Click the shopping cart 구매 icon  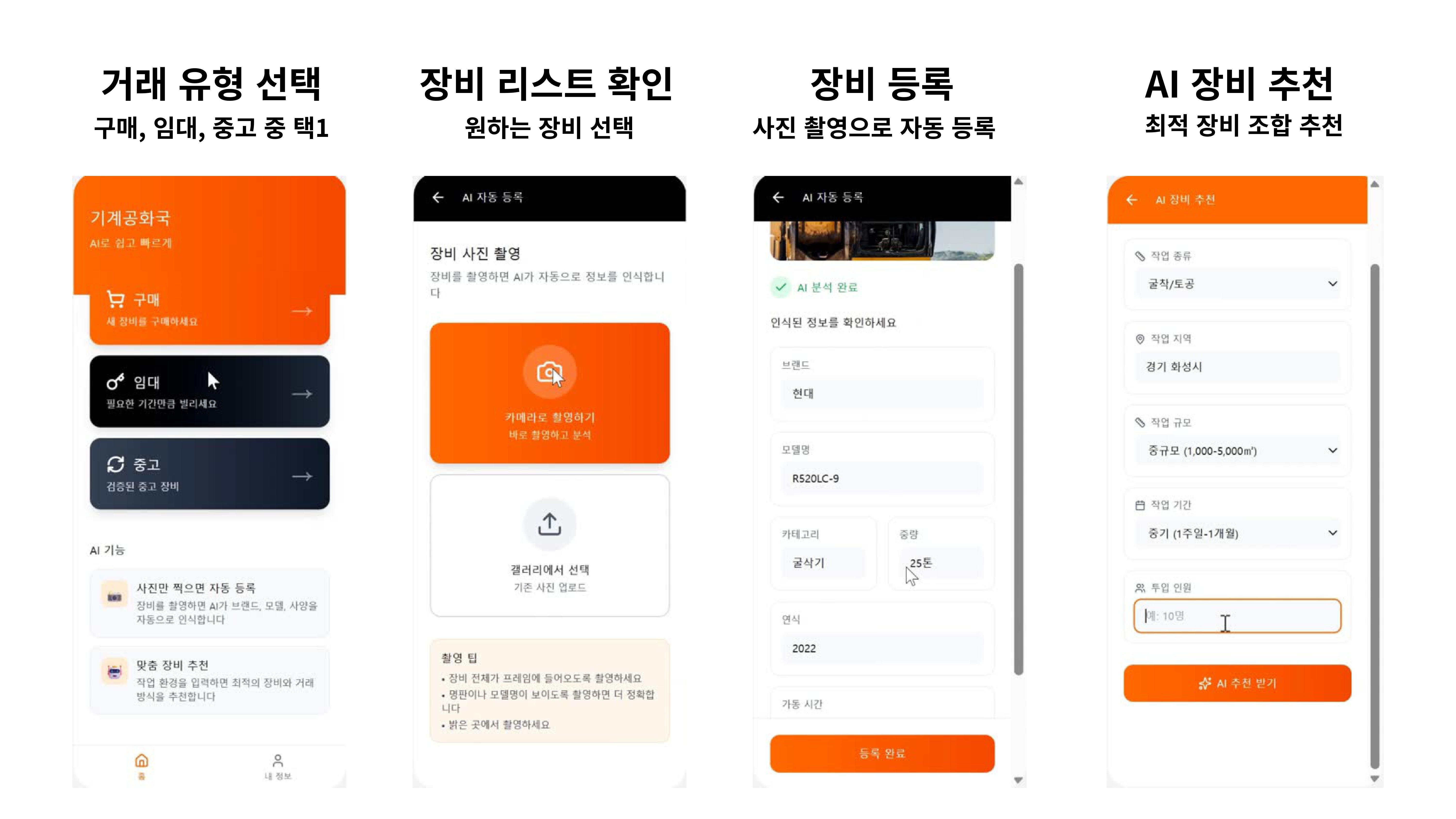pyautogui.click(x=116, y=299)
